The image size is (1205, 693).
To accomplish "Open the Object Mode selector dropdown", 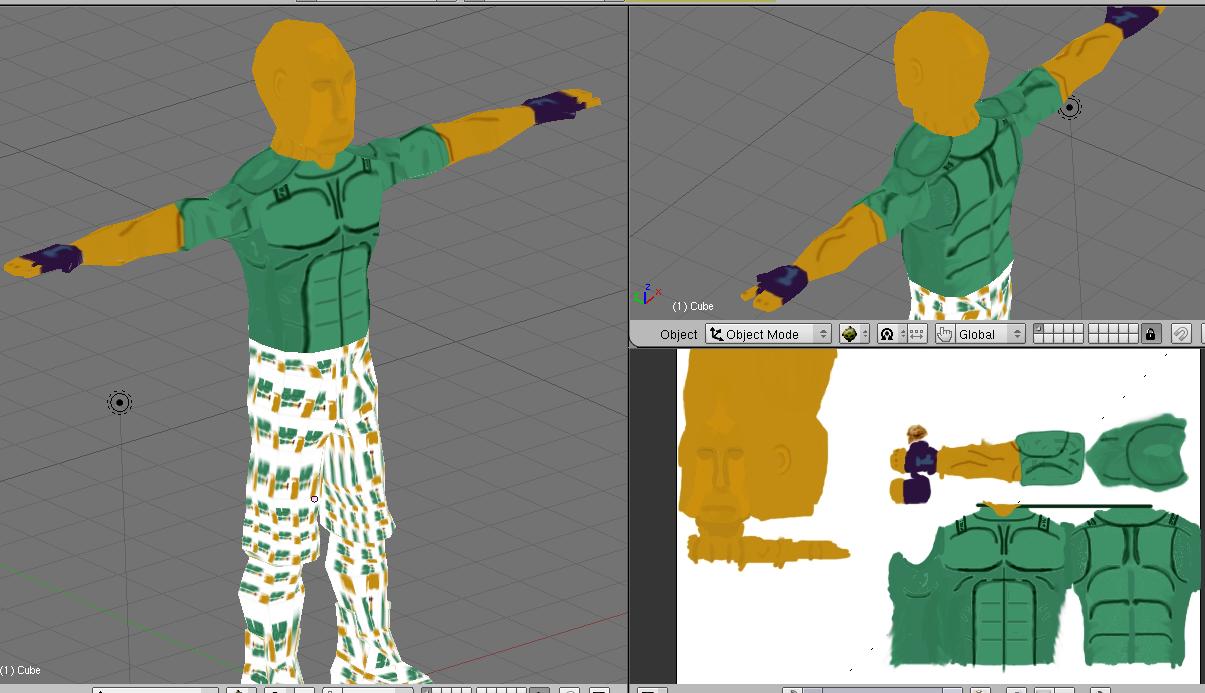I will click(768, 334).
